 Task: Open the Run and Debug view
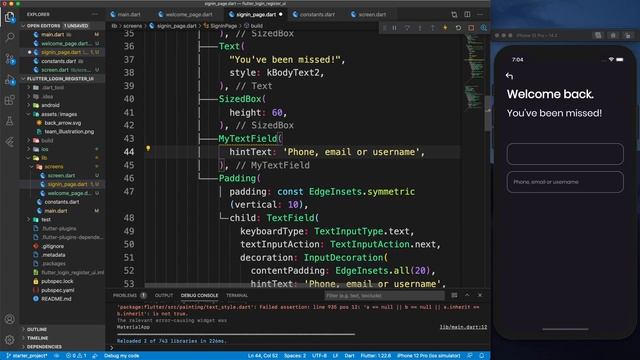pyautogui.click(x=9, y=80)
